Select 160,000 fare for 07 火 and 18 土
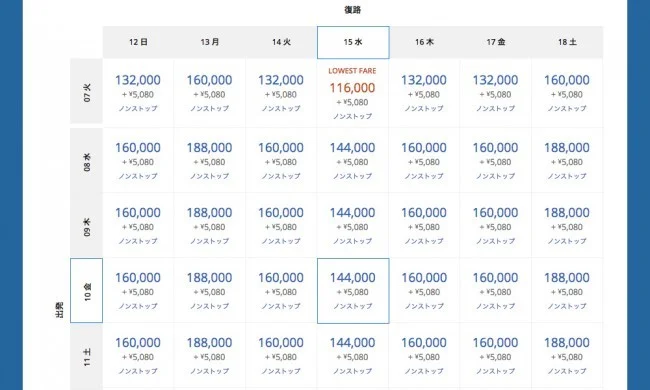This screenshot has height=390, width=650. coord(567,93)
